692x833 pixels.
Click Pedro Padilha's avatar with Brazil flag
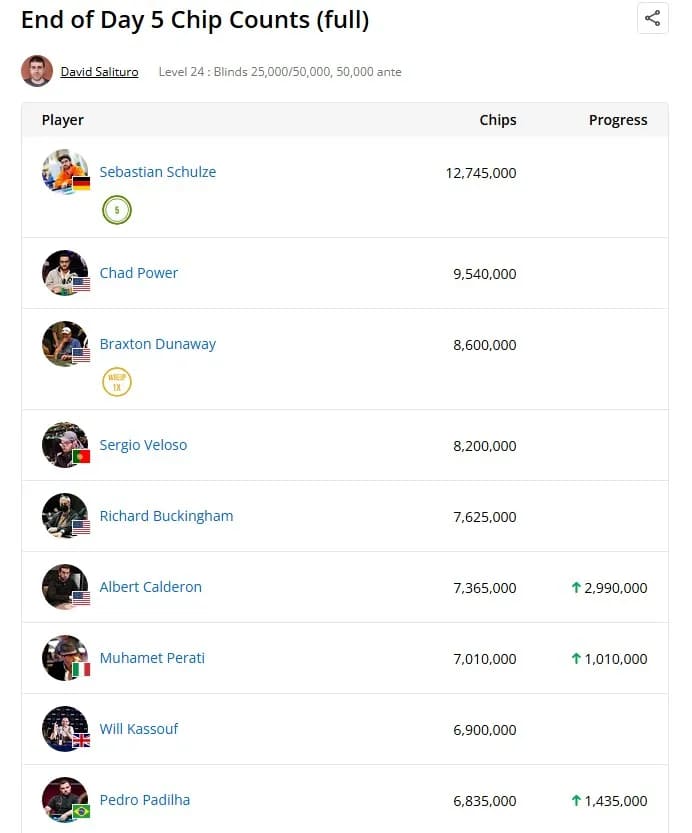click(x=65, y=800)
